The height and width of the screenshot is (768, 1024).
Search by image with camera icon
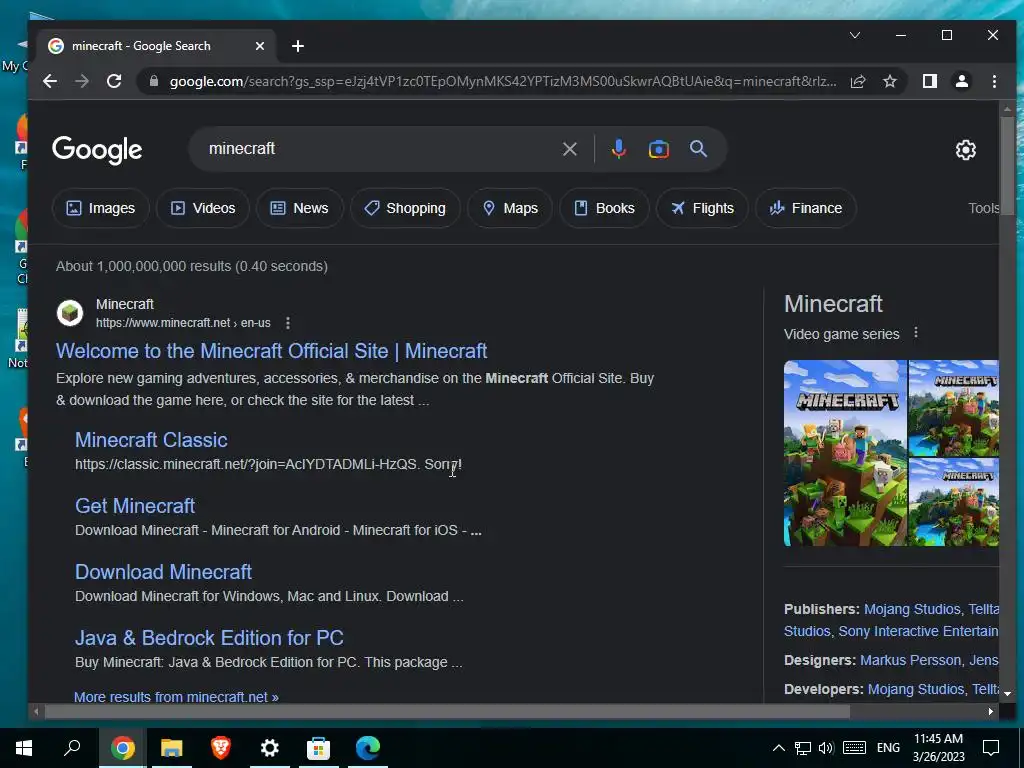[658, 149]
